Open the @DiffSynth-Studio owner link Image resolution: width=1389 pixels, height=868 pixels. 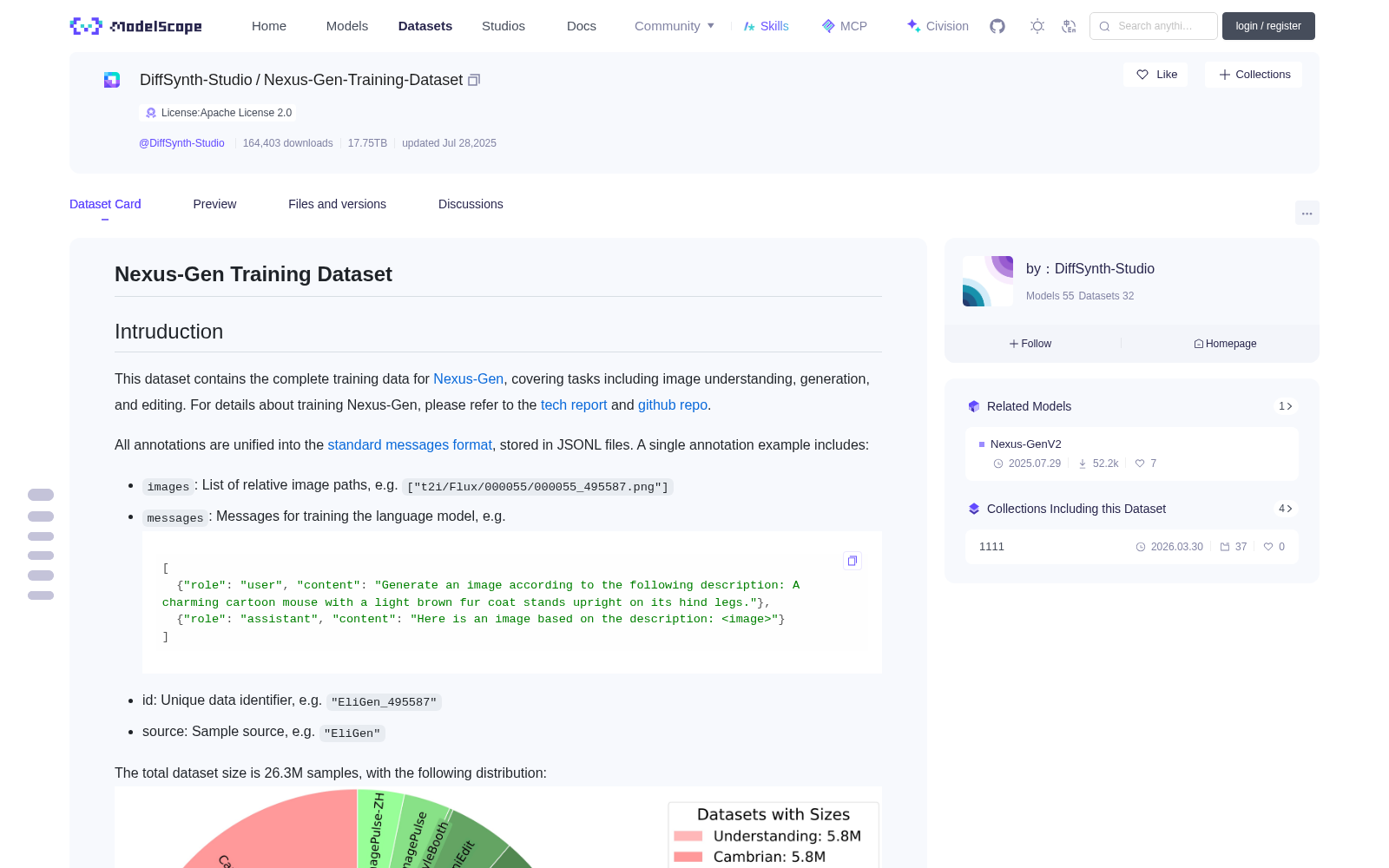coord(181,143)
